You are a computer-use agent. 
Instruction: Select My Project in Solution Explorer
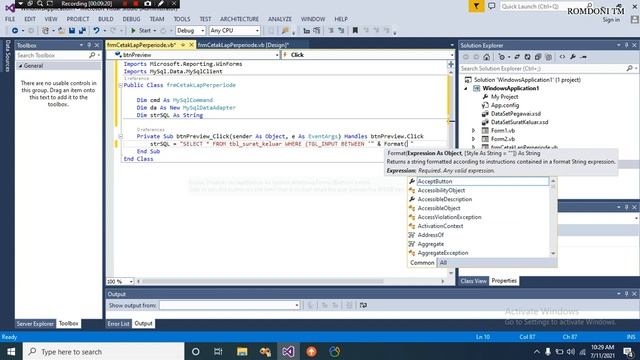click(x=504, y=97)
